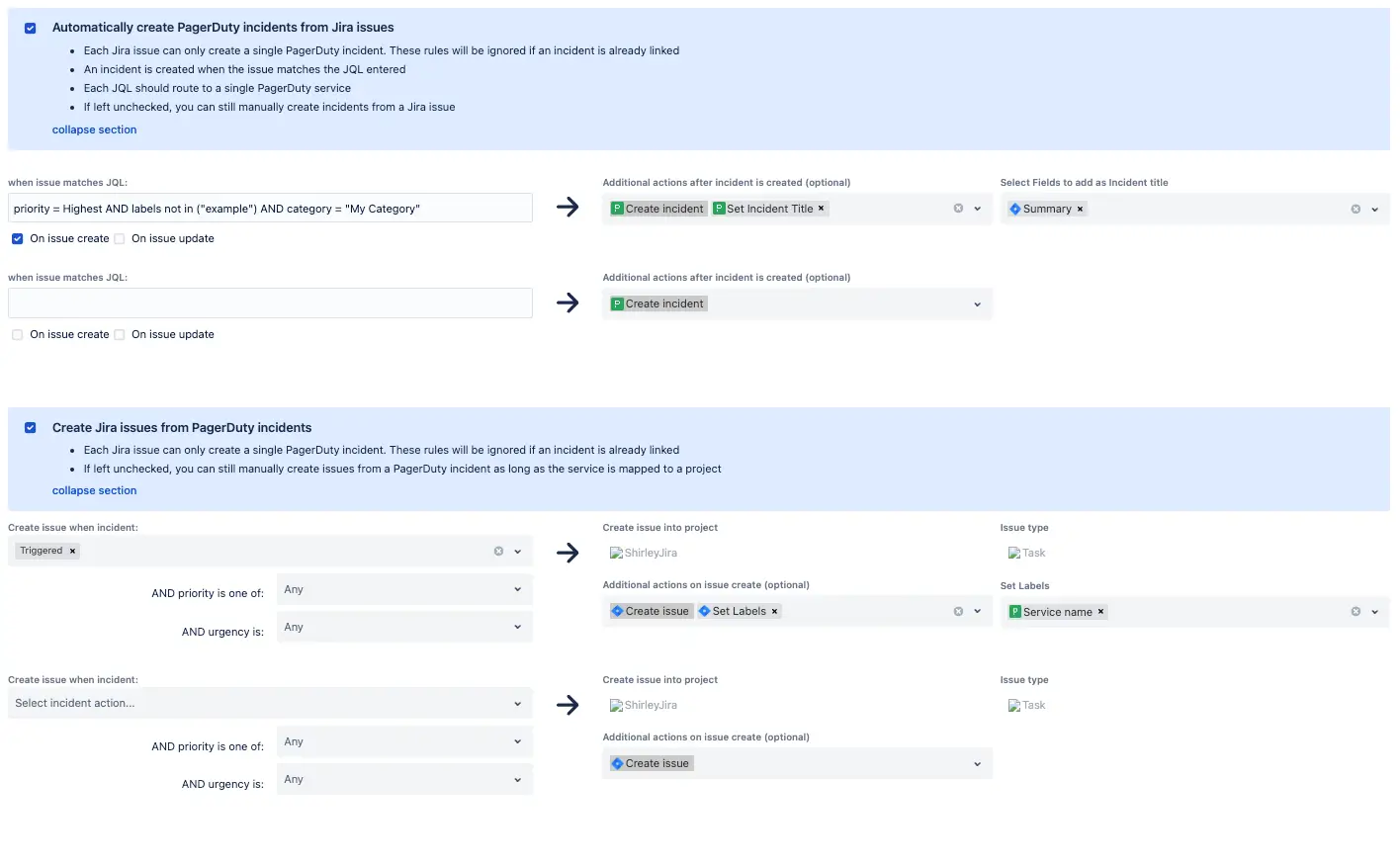This screenshot has height=865, width=1400.
Task: Clear all actions in first incident actions field
Action: (x=958, y=209)
